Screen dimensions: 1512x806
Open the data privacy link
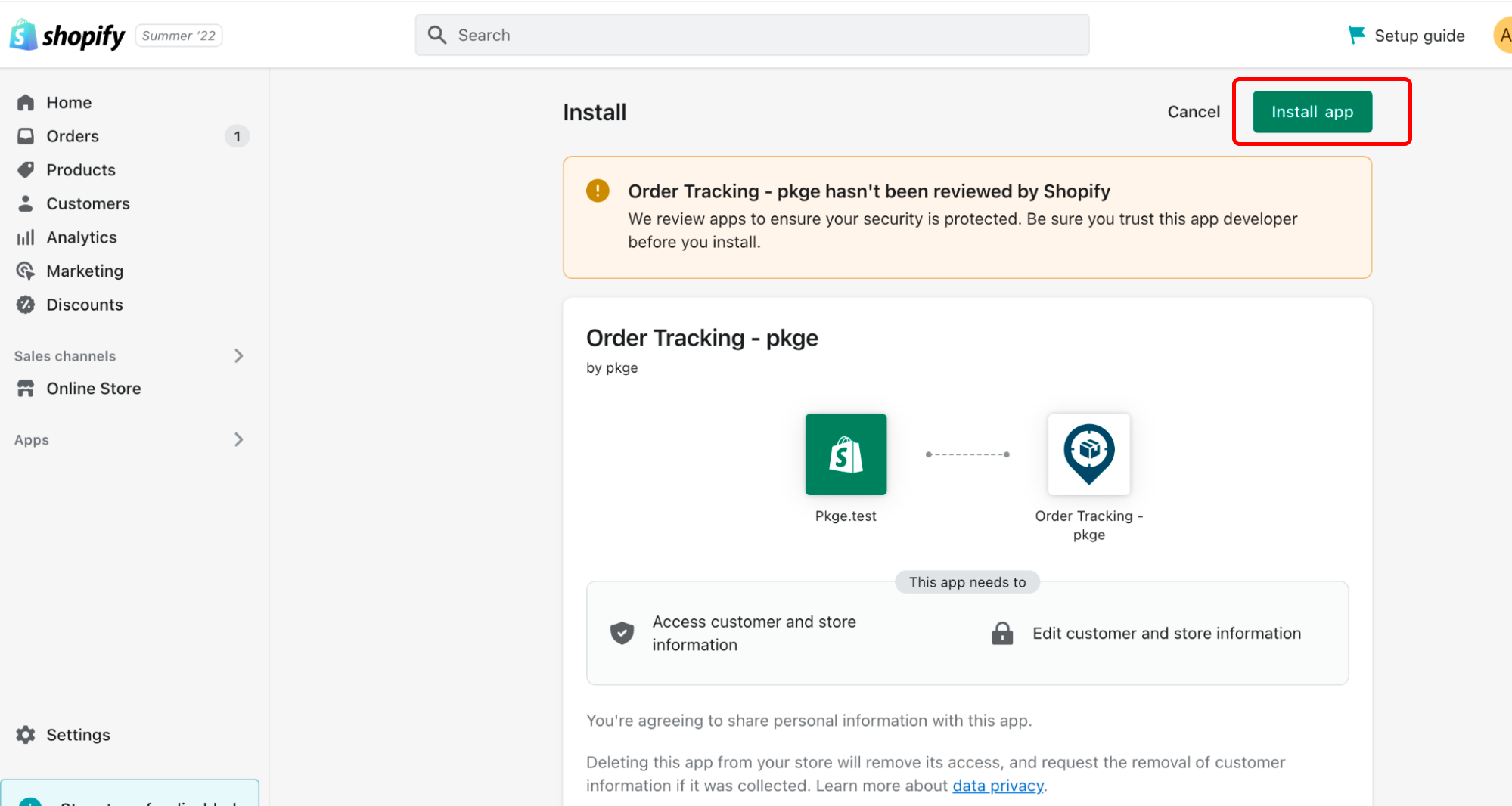click(x=998, y=786)
